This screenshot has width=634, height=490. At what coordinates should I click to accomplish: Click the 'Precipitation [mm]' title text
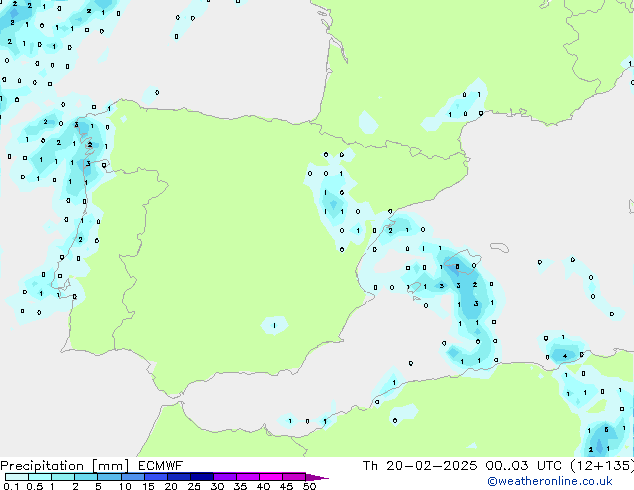tap(65, 466)
